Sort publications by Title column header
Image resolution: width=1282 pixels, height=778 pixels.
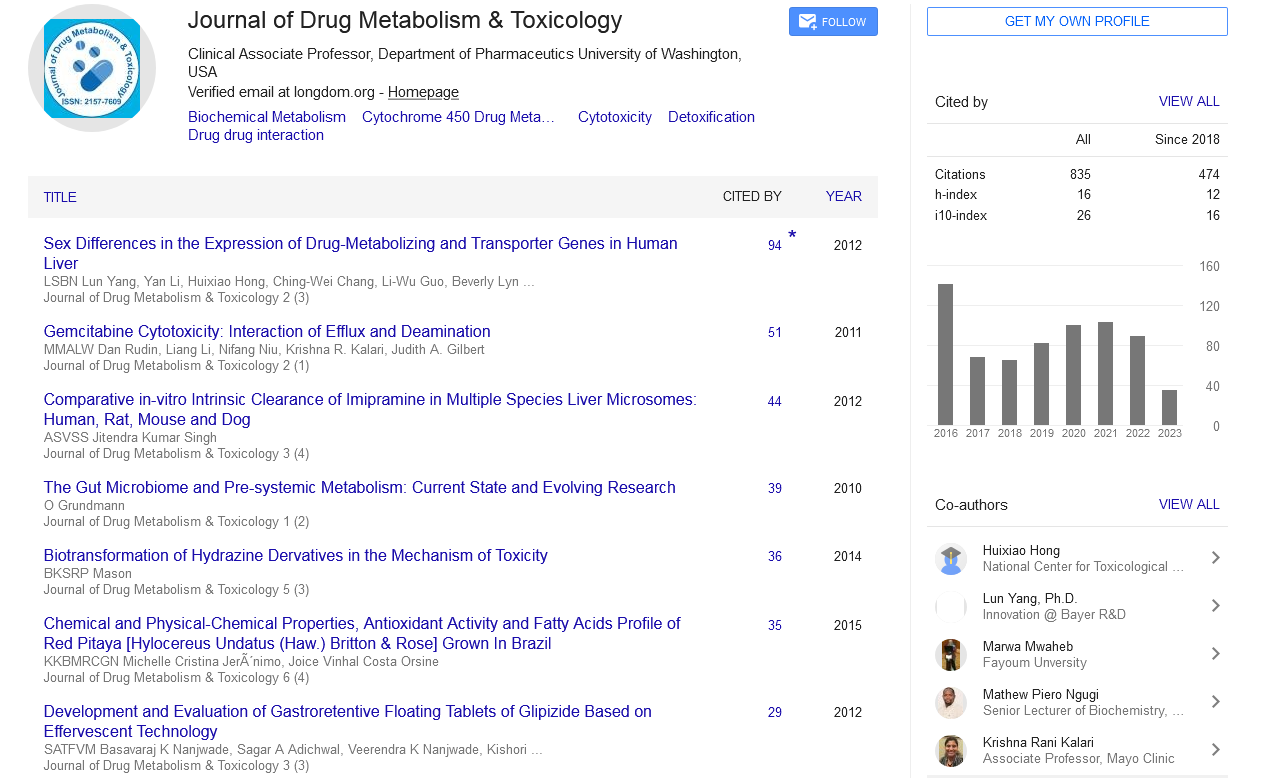(60, 197)
